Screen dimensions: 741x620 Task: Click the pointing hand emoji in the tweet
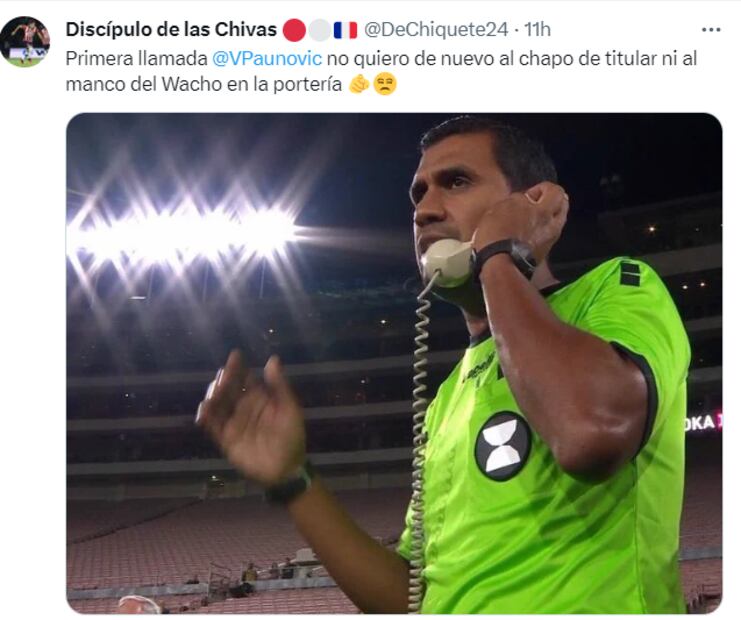359,85
